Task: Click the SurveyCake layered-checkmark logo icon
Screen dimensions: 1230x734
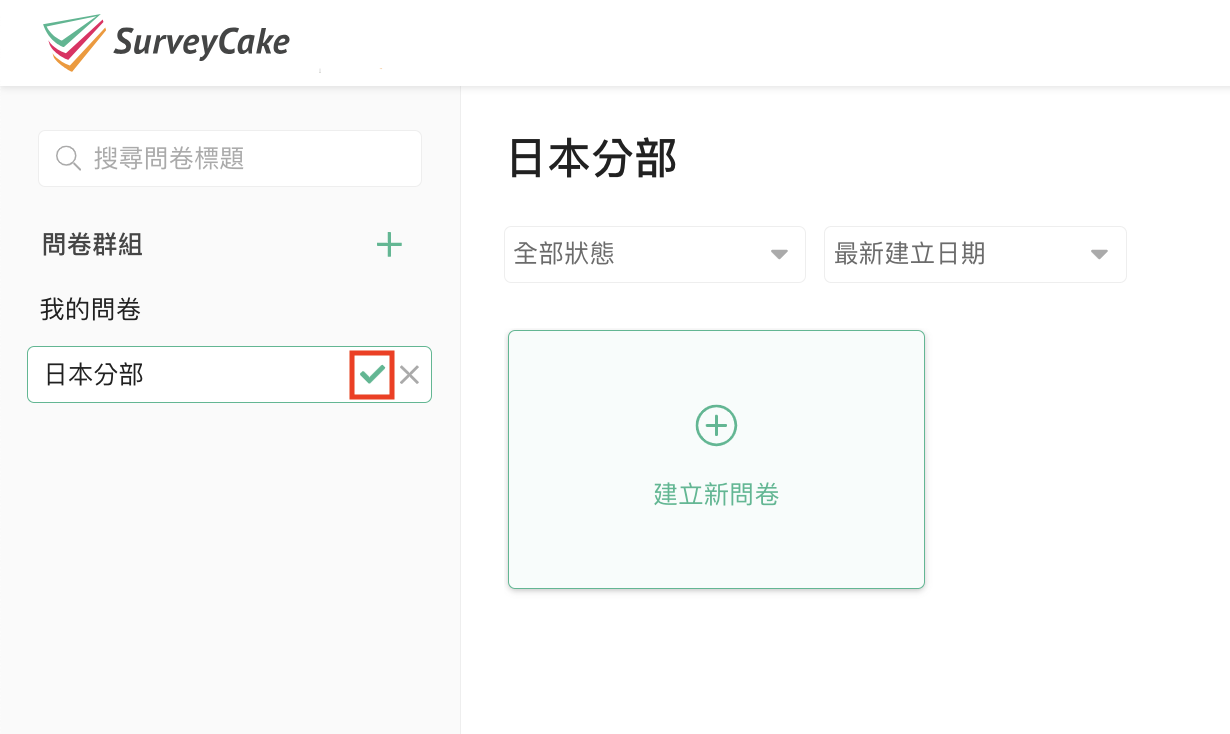Action: [x=74, y=42]
